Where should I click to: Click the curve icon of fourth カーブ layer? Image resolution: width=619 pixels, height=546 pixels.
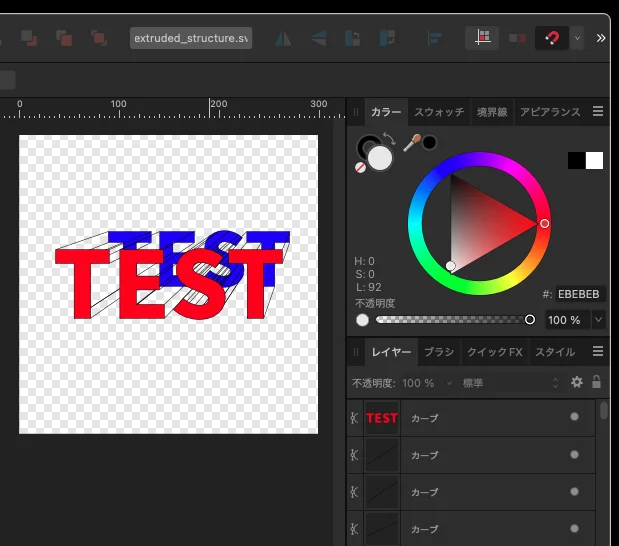coord(354,529)
